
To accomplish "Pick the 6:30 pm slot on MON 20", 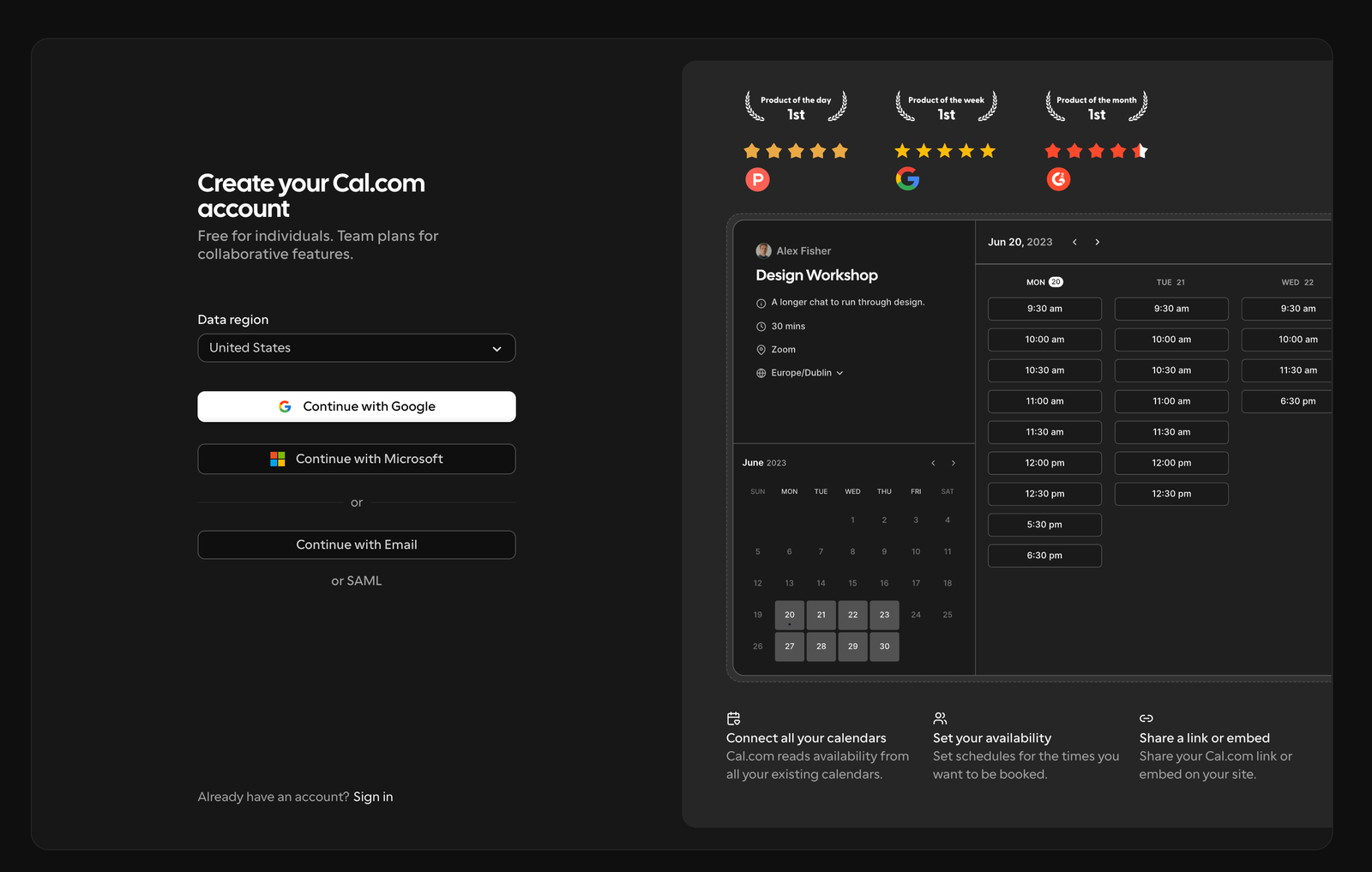I will tap(1044, 556).
